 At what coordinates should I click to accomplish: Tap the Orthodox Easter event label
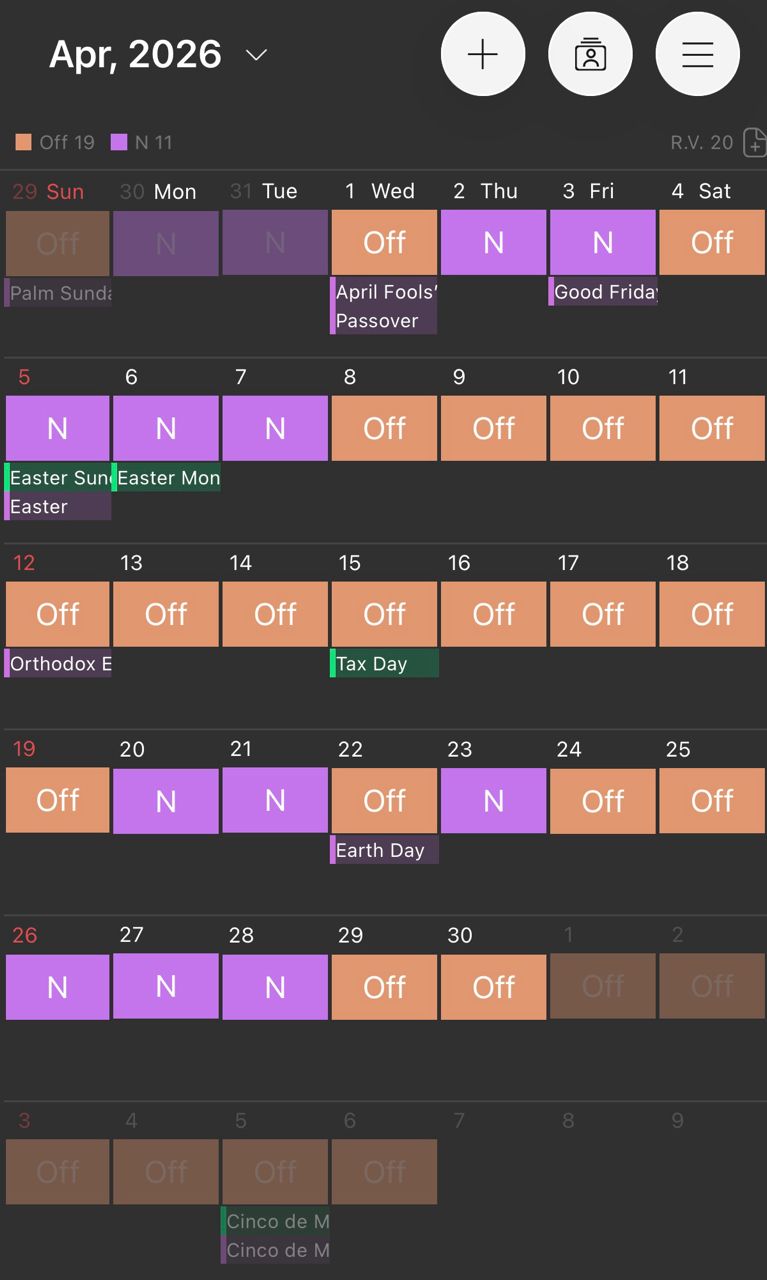[58, 663]
